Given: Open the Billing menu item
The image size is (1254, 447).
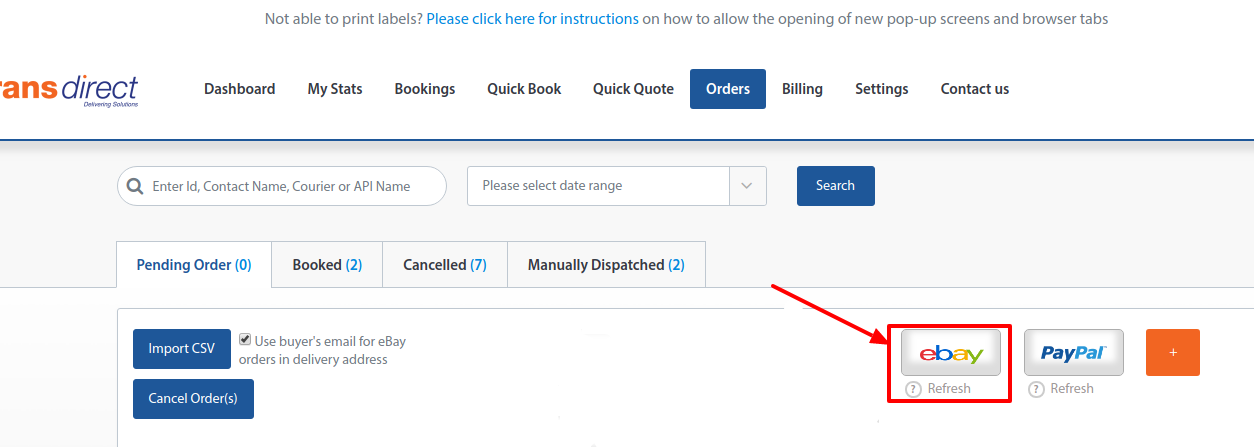Looking at the screenshot, I should 802,89.
